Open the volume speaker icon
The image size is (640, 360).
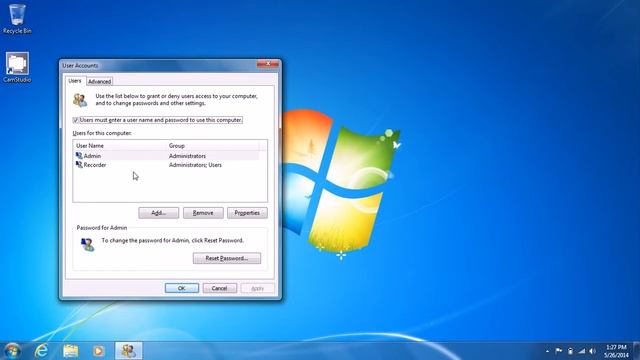coord(593,351)
